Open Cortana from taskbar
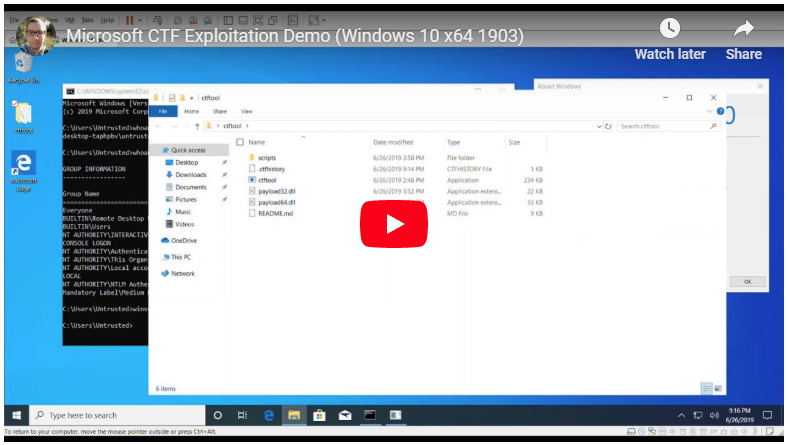The image size is (790, 445). [x=218, y=415]
